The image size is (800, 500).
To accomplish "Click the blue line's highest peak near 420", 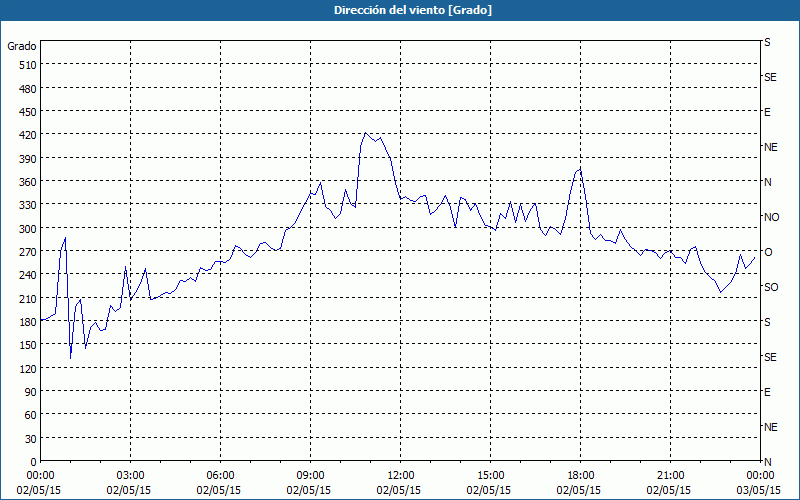I will (366, 133).
